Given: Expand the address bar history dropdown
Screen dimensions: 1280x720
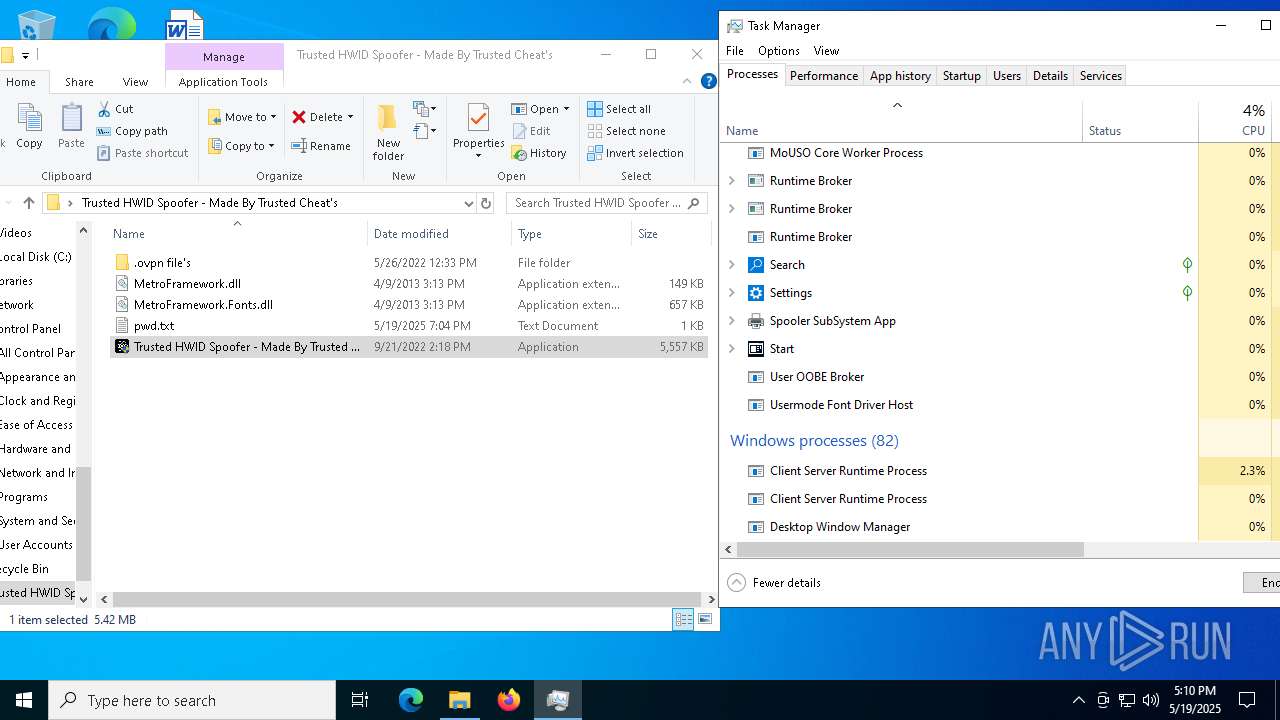Looking at the screenshot, I should (468, 203).
